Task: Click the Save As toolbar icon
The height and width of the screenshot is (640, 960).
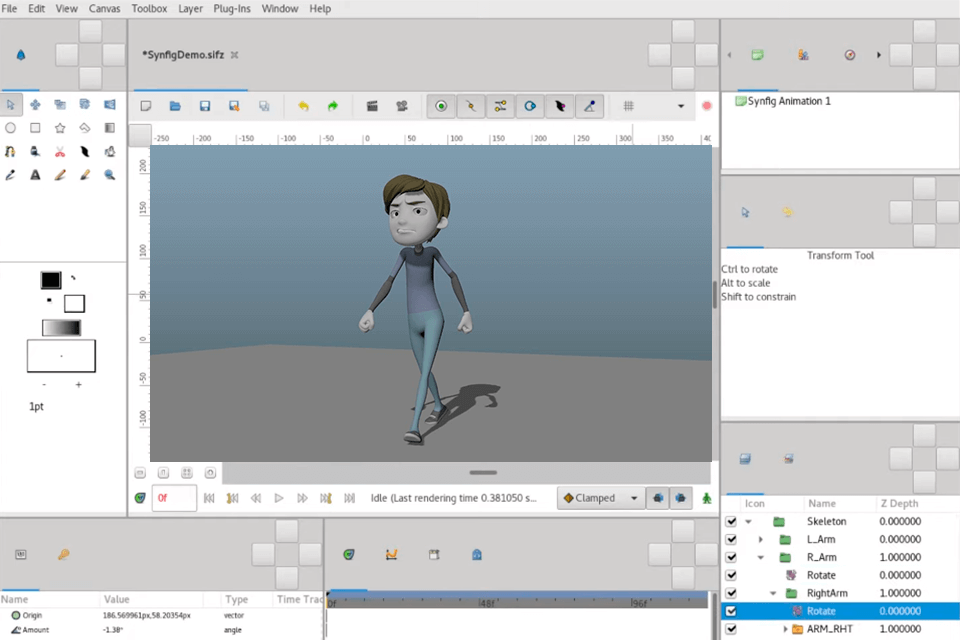Action: [x=232, y=105]
